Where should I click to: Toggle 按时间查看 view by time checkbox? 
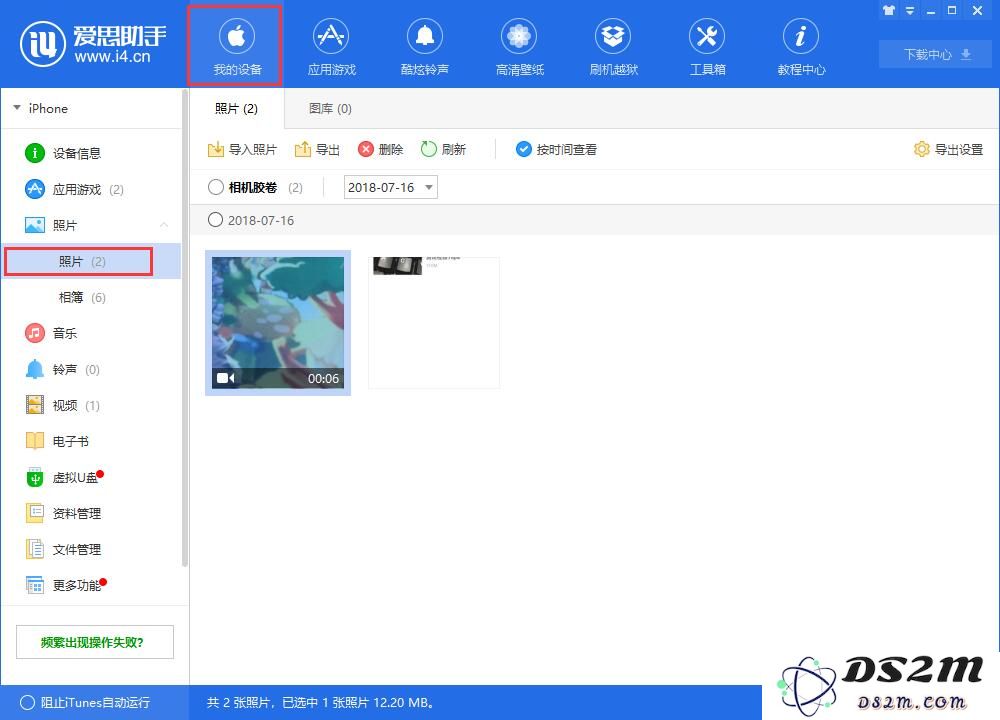click(x=524, y=149)
